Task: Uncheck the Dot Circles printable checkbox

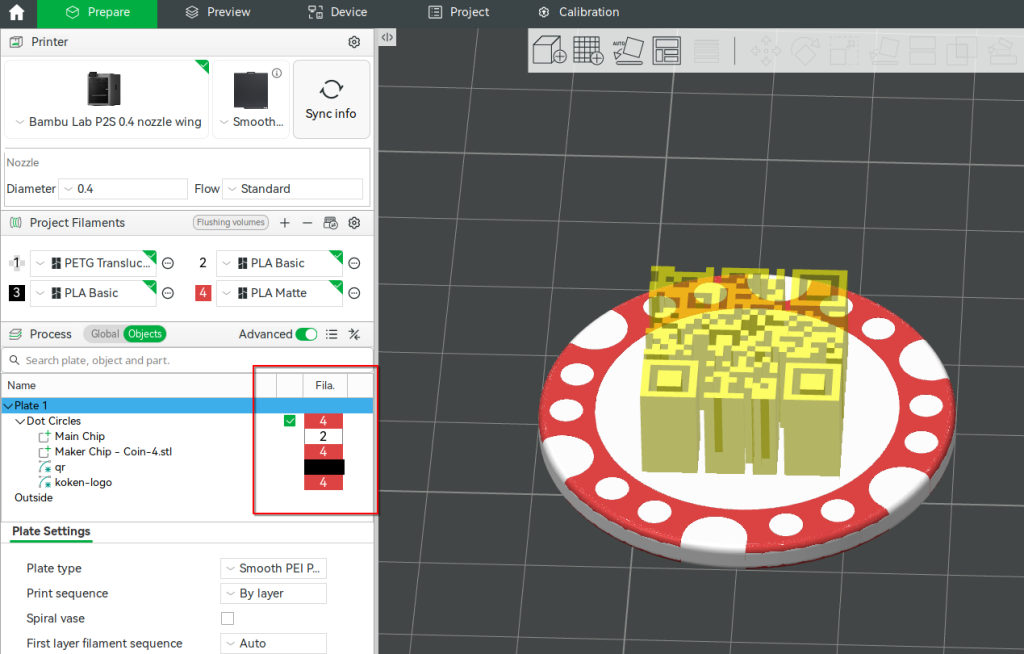Action: tap(290, 421)
